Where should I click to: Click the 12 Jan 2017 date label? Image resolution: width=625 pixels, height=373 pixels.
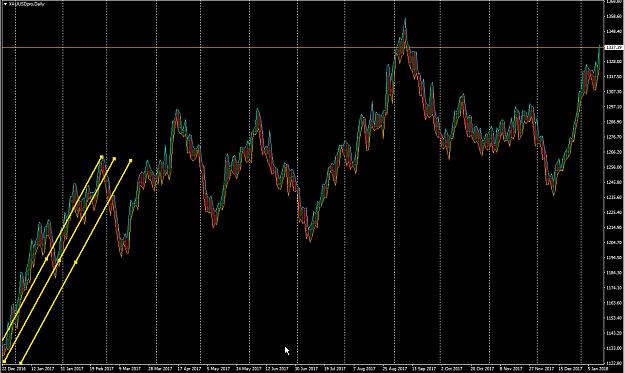(43, 369)
